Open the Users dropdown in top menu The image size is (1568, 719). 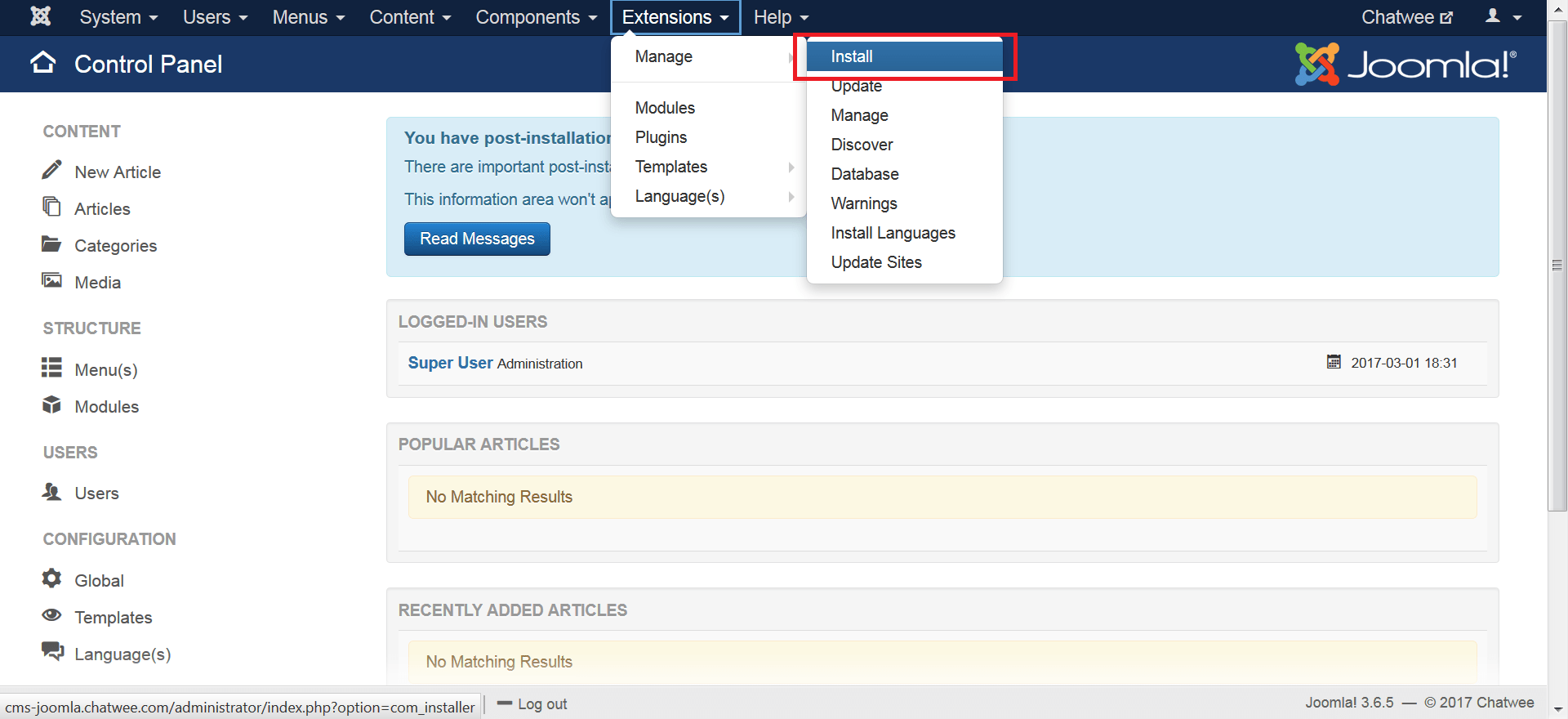pyautogui.click(x=215, y=17)
